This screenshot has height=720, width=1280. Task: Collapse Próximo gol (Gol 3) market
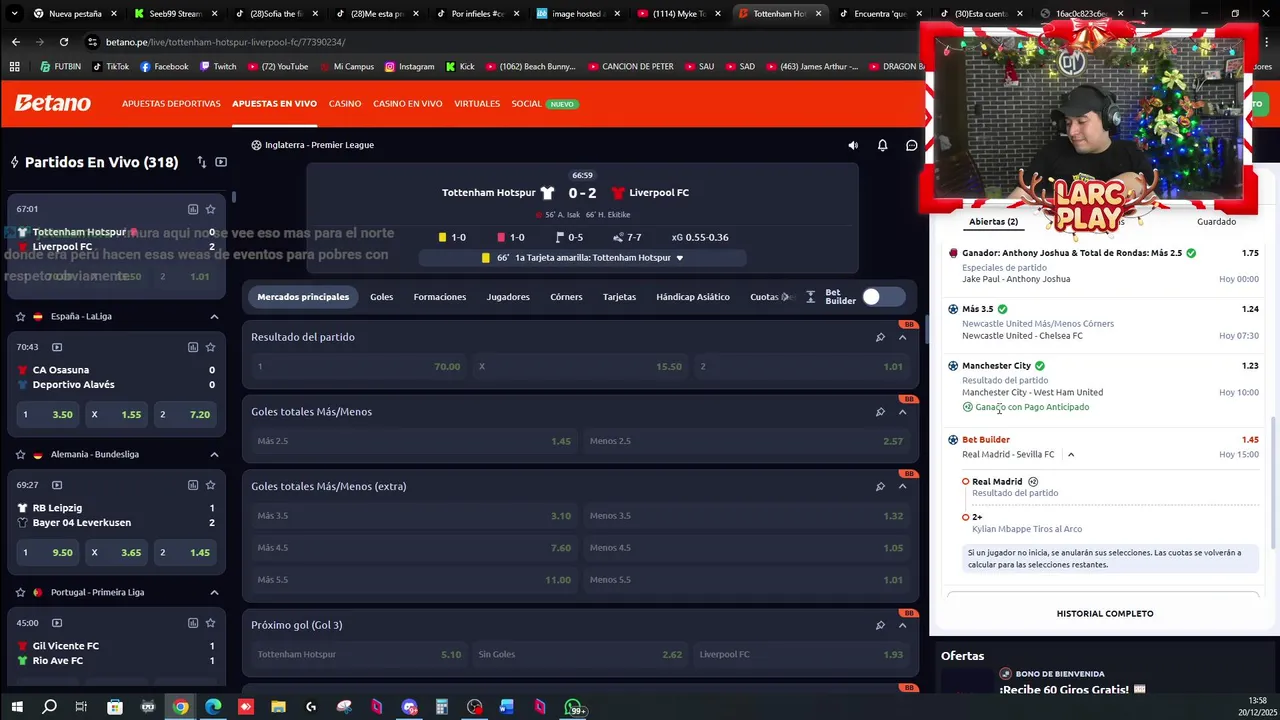tap(902, 625)
